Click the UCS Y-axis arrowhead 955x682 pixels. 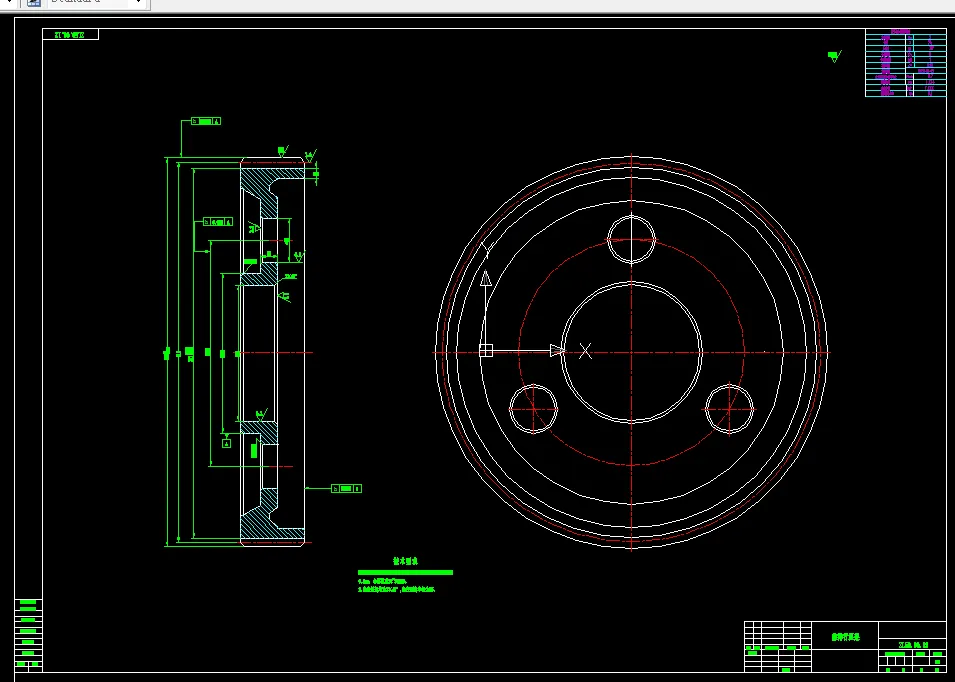(x=485, y=278)
